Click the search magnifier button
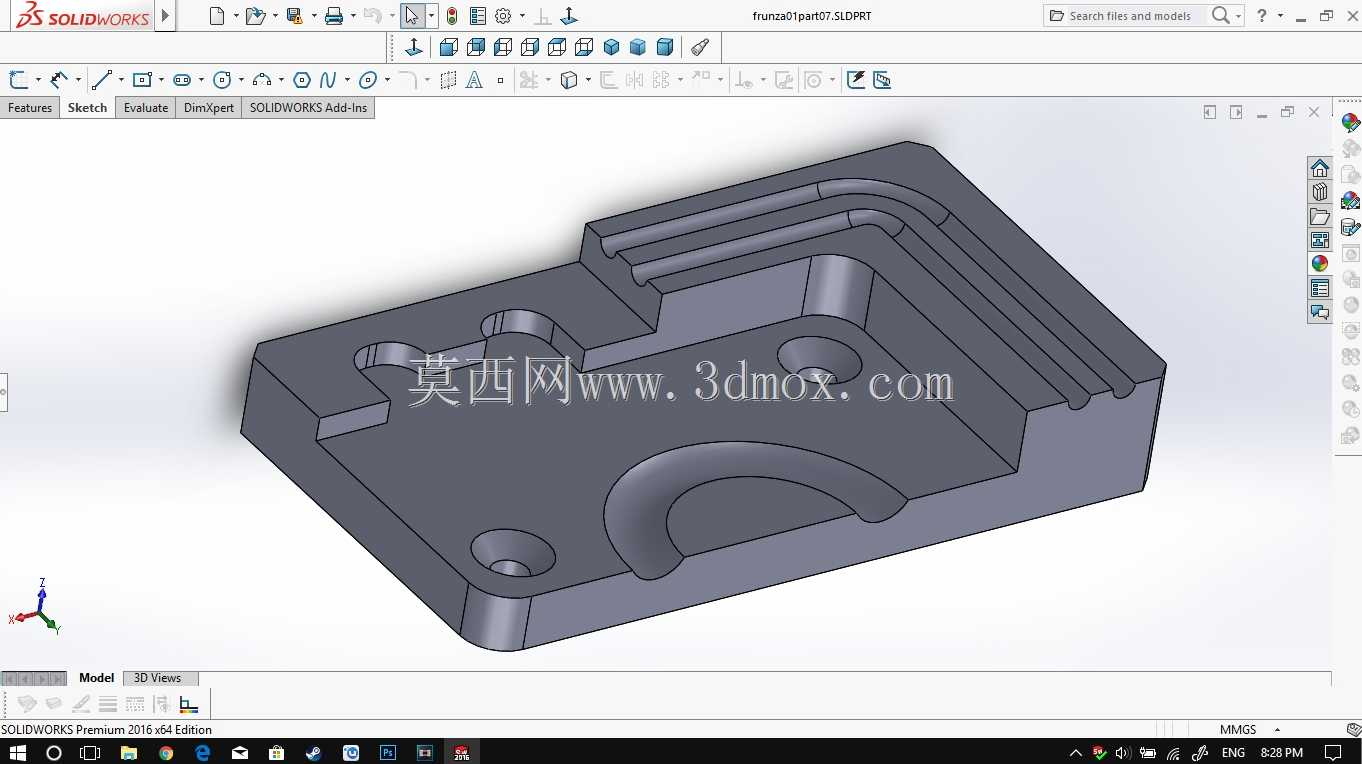This screenshot has height=764, width=1362. pyautogui.click(x=1221, y=16)
